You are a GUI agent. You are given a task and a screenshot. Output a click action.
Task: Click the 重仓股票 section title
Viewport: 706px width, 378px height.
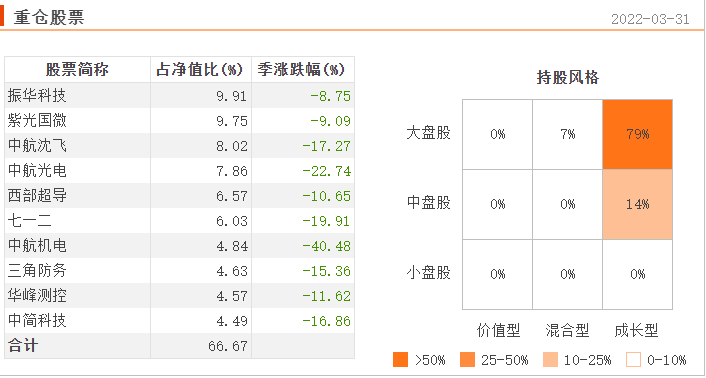click(49, 17)
